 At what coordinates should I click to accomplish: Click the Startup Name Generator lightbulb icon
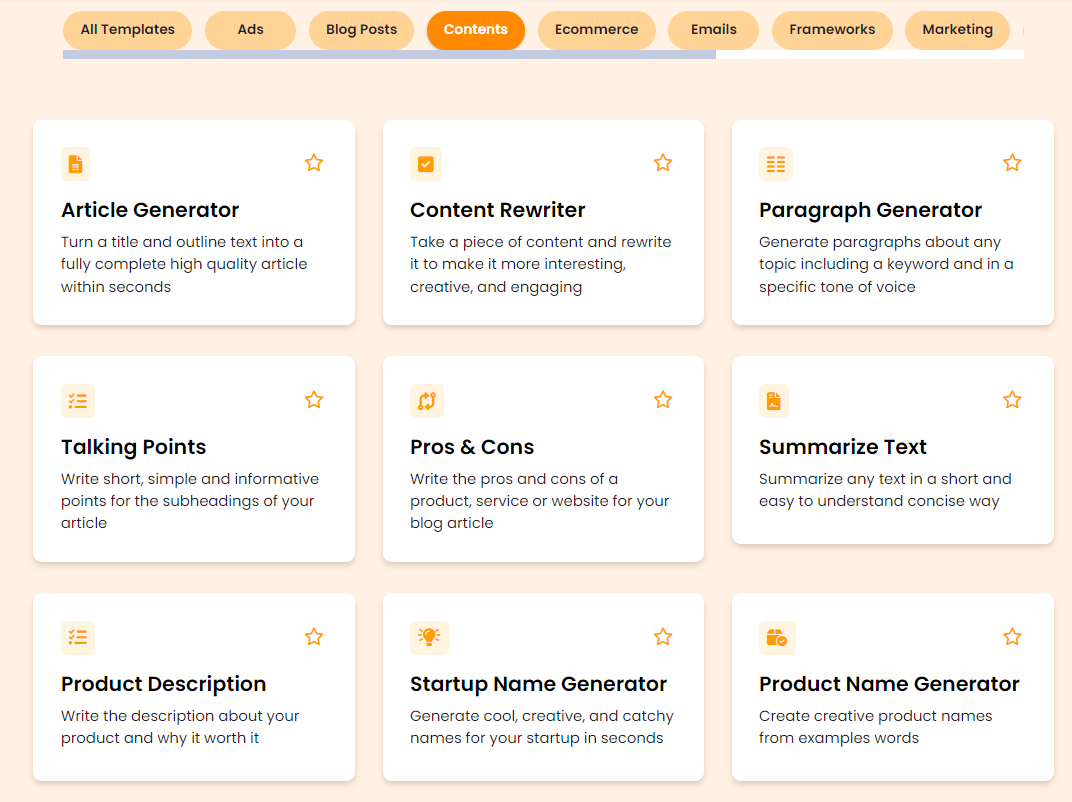pos(429,637)
